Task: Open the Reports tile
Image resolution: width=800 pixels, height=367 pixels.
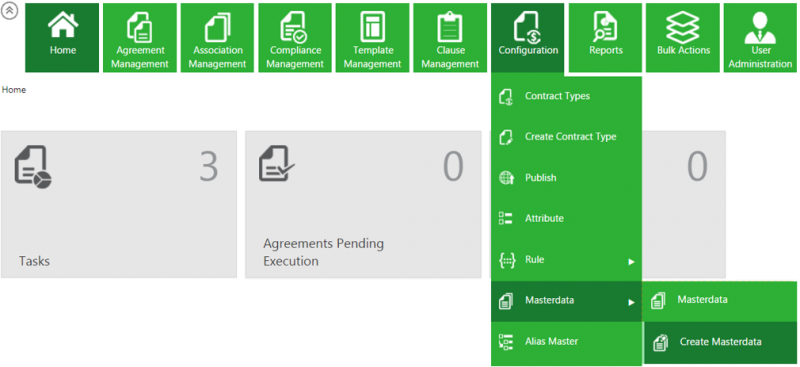Action: [x=606, y=38]
